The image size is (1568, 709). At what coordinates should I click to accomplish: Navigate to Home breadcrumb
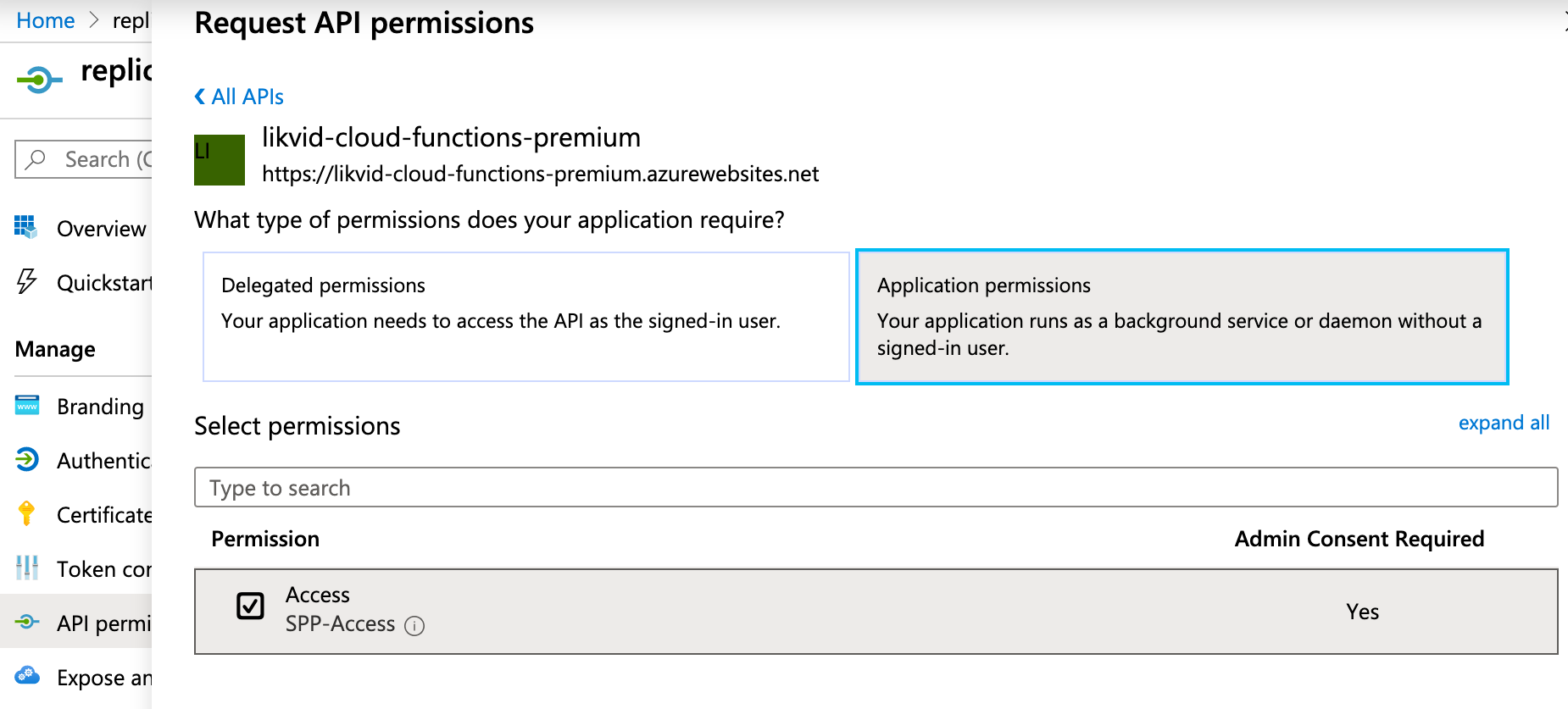click(45, 19)
